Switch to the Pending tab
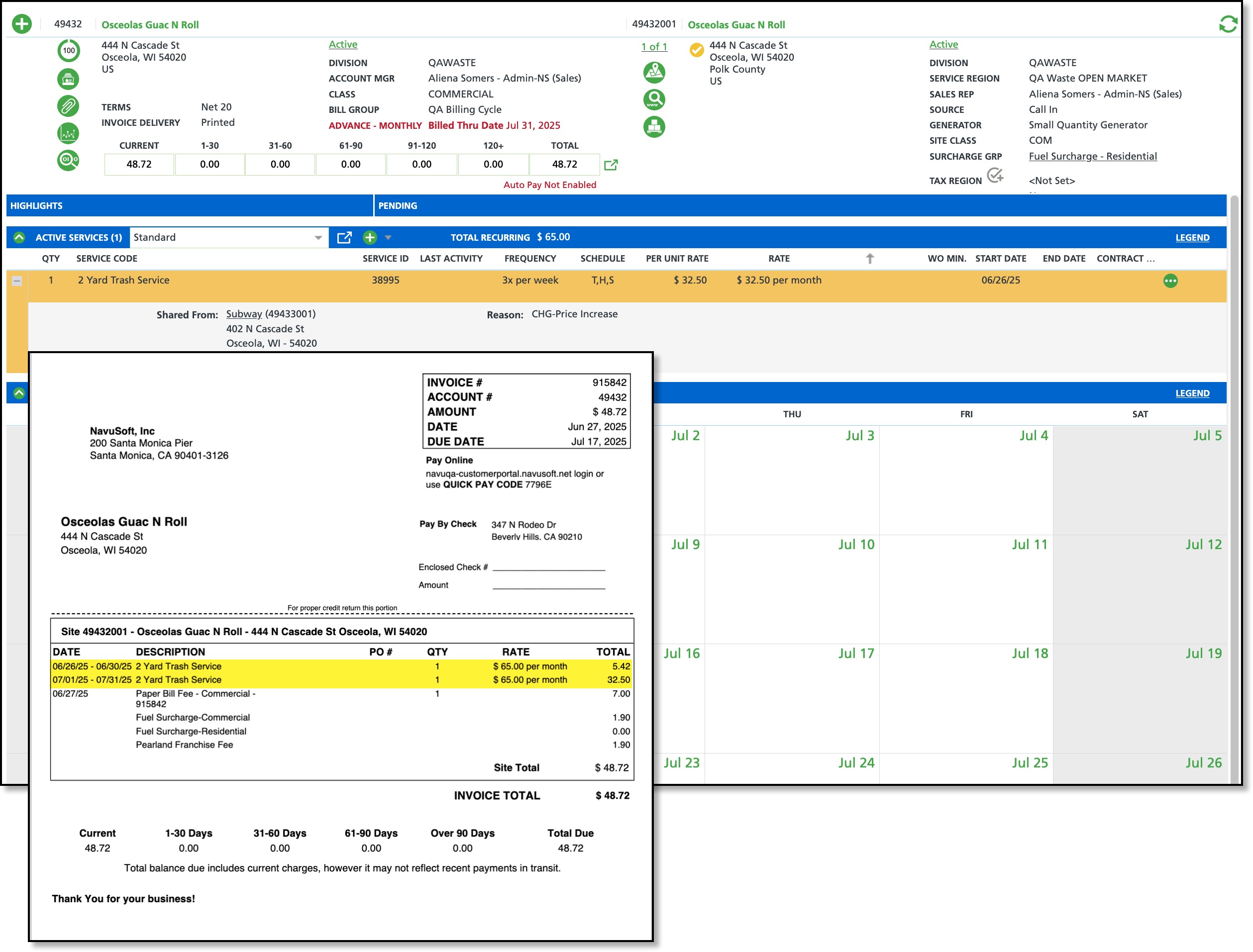This screenshot has width=1253, height=952. click(x=397, y=206)
